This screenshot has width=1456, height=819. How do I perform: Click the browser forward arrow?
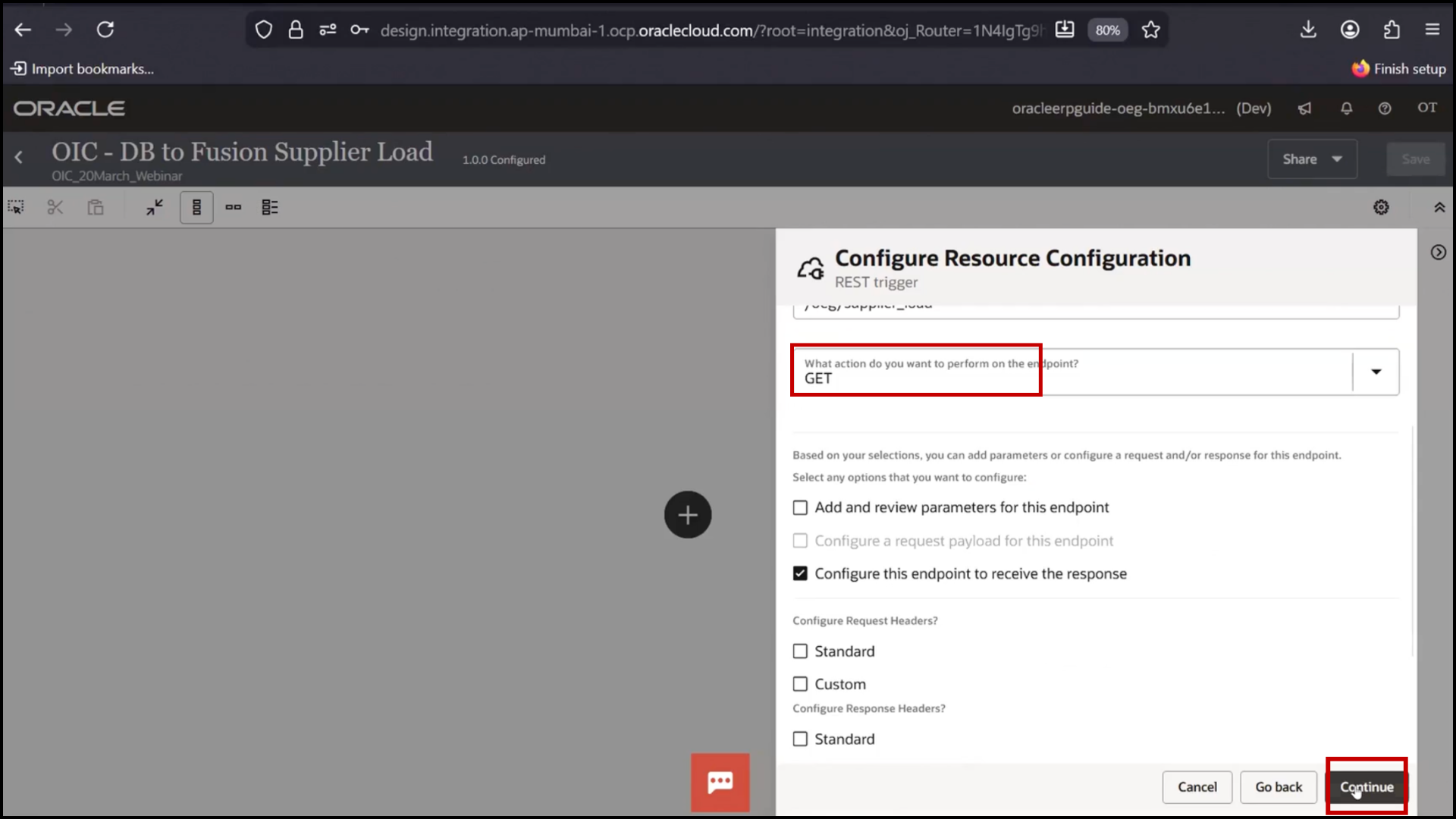tap(64, 30)
